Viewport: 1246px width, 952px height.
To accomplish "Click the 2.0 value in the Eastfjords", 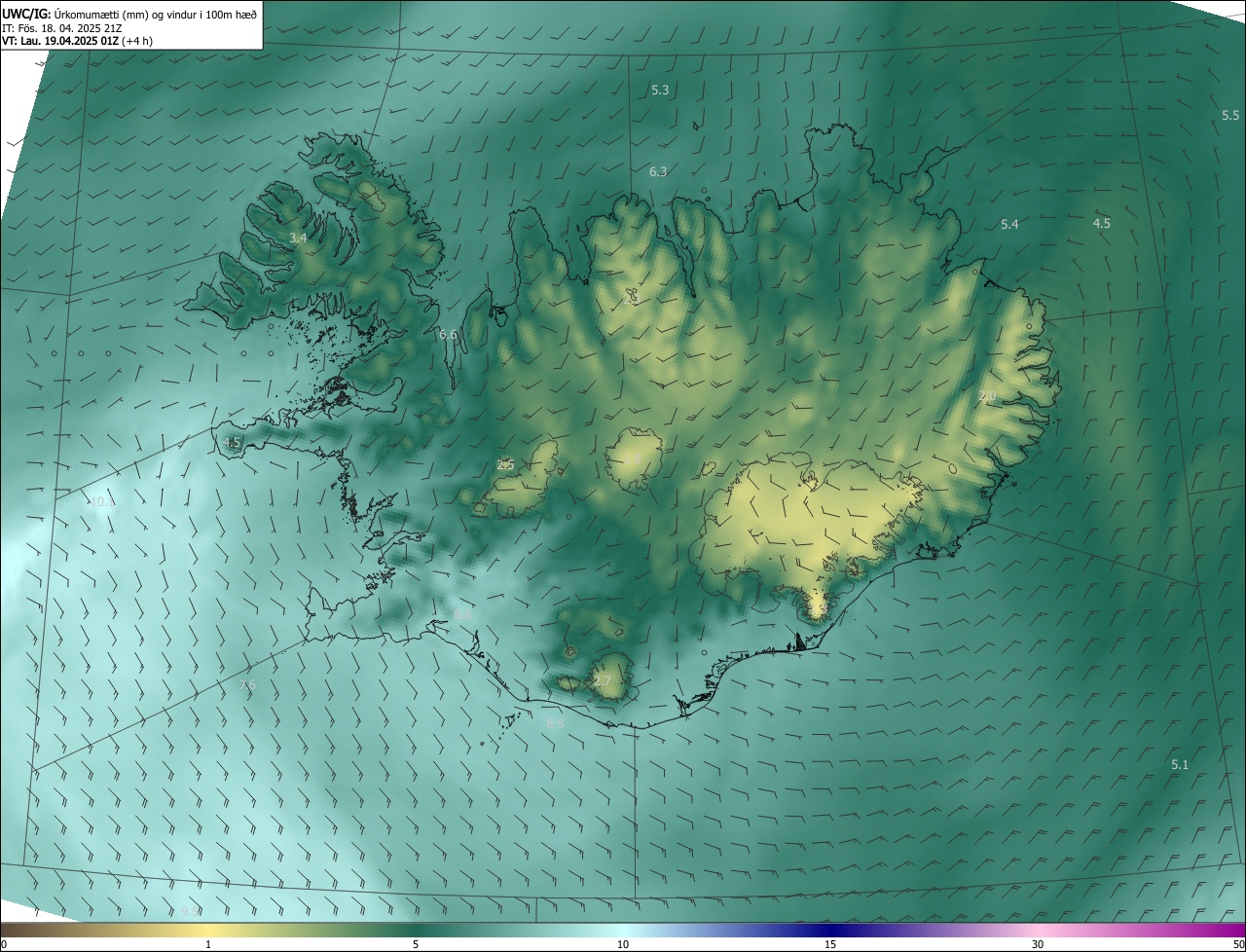I will (987, 396).
